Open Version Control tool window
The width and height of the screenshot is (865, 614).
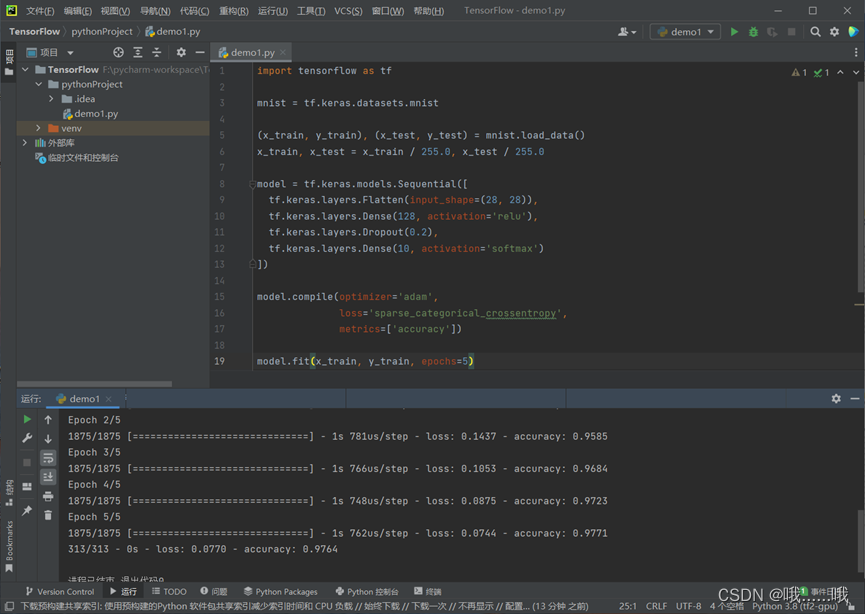point(60,591)
